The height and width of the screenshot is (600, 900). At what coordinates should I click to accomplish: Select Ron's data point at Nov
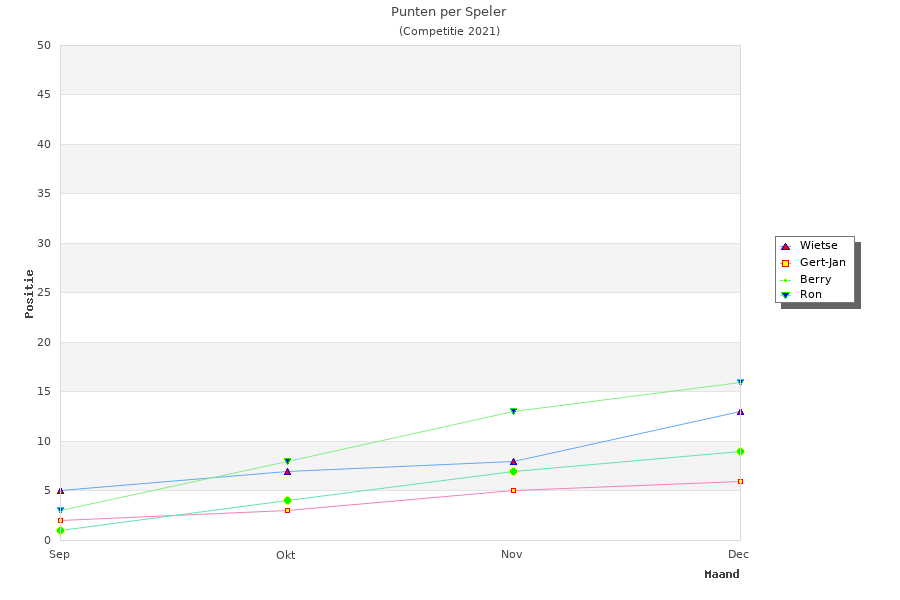(x=513, y=412)
